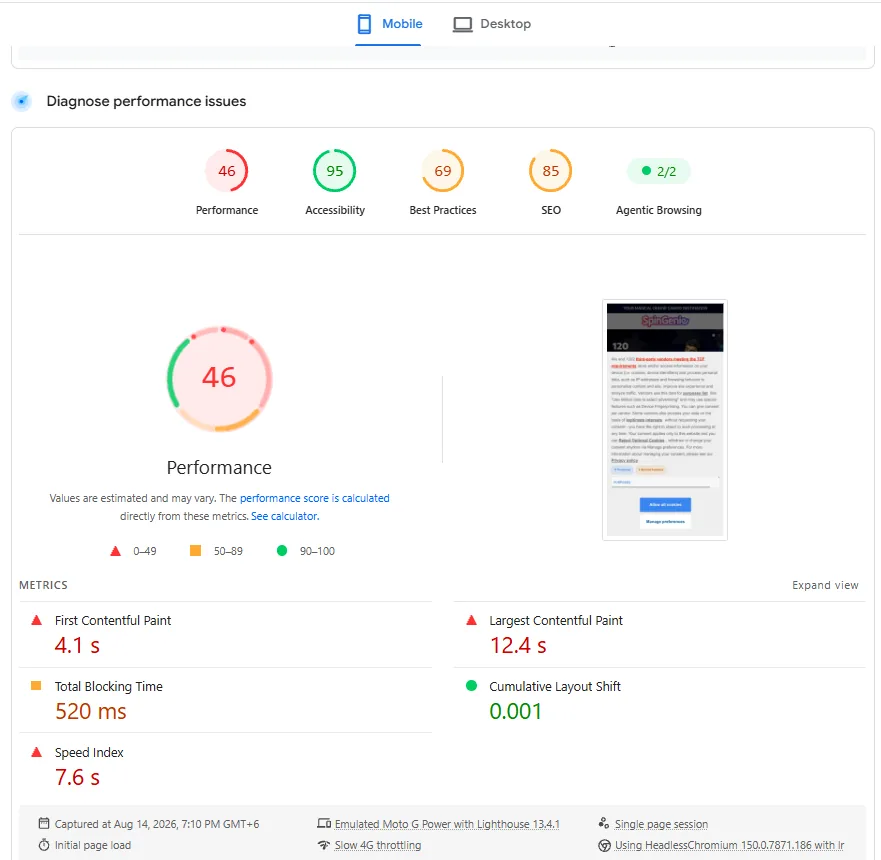The image size is (881, 860).
Task: Click the 7.6 s value
Action: (78, 777)
